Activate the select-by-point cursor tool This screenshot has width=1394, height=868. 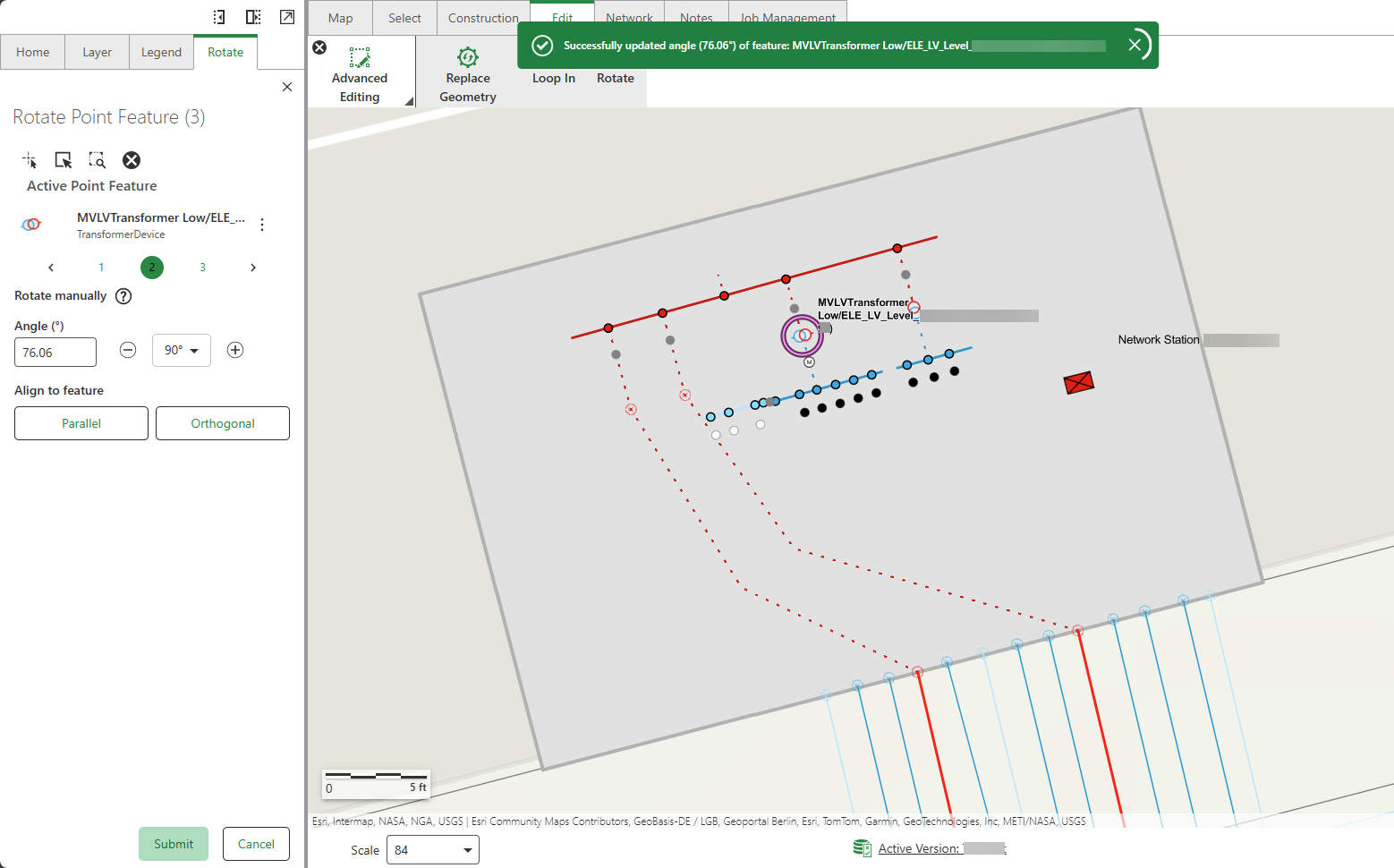[30, 160]
